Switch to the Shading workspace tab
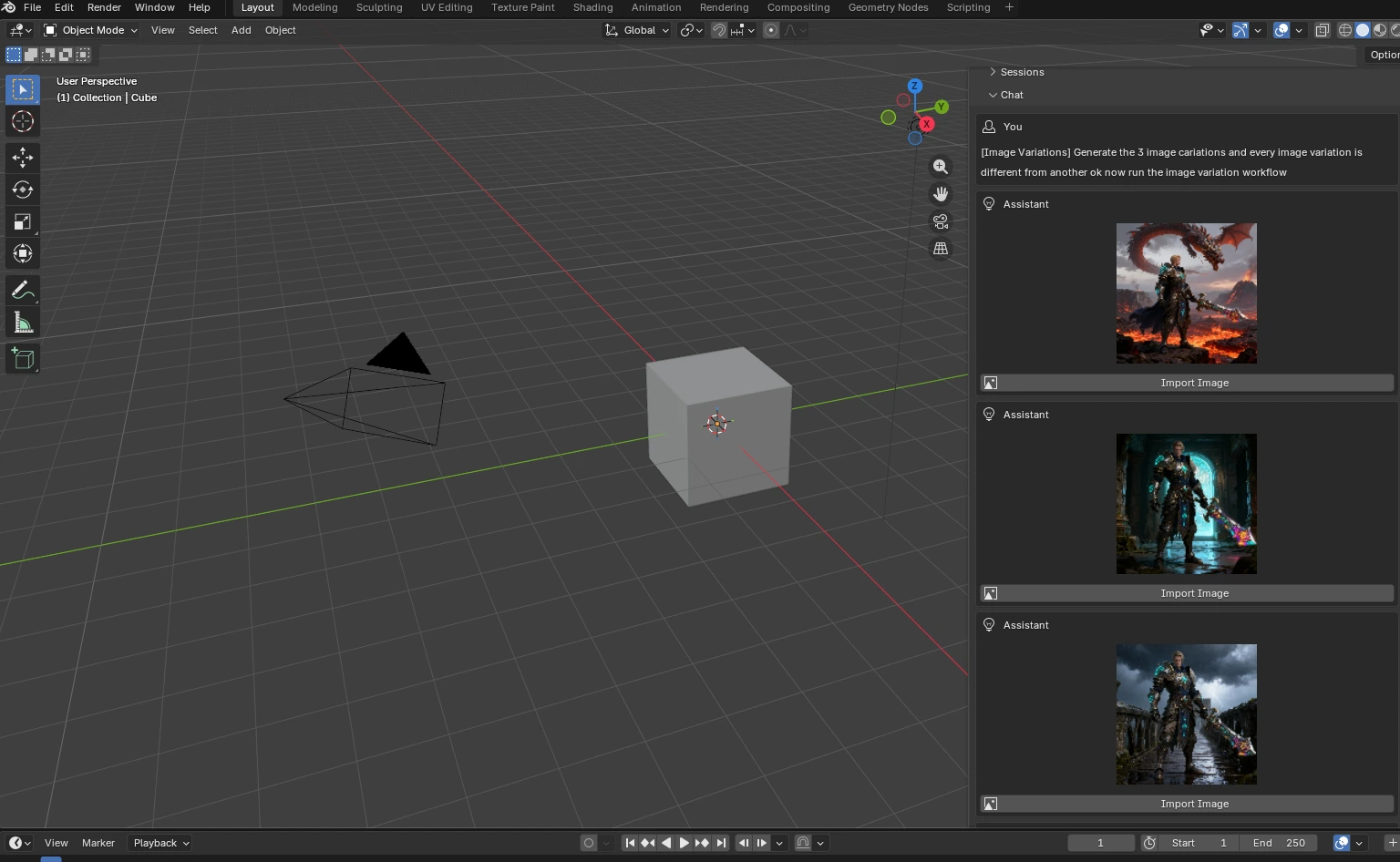This screenshot has width=1400, height=862. (592, 7)
